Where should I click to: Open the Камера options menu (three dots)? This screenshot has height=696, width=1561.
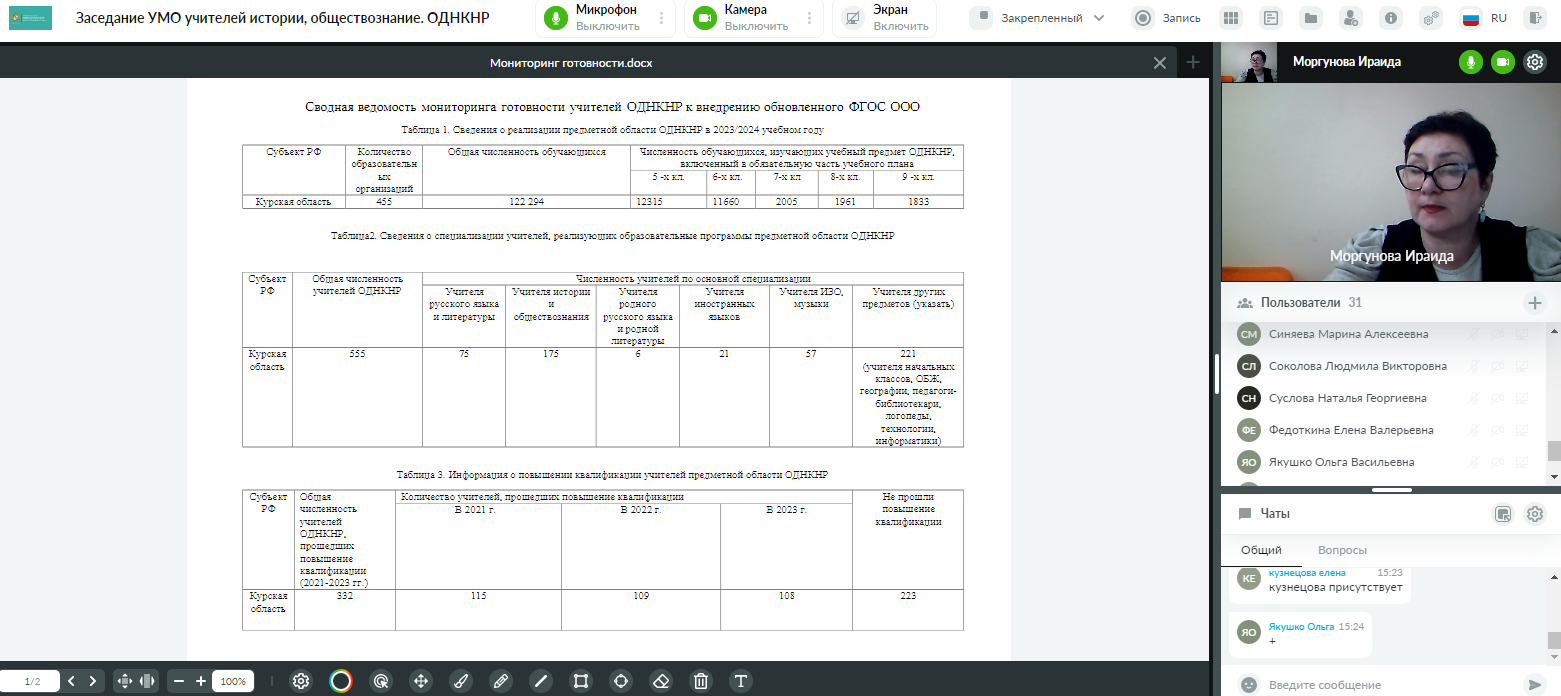808,18
